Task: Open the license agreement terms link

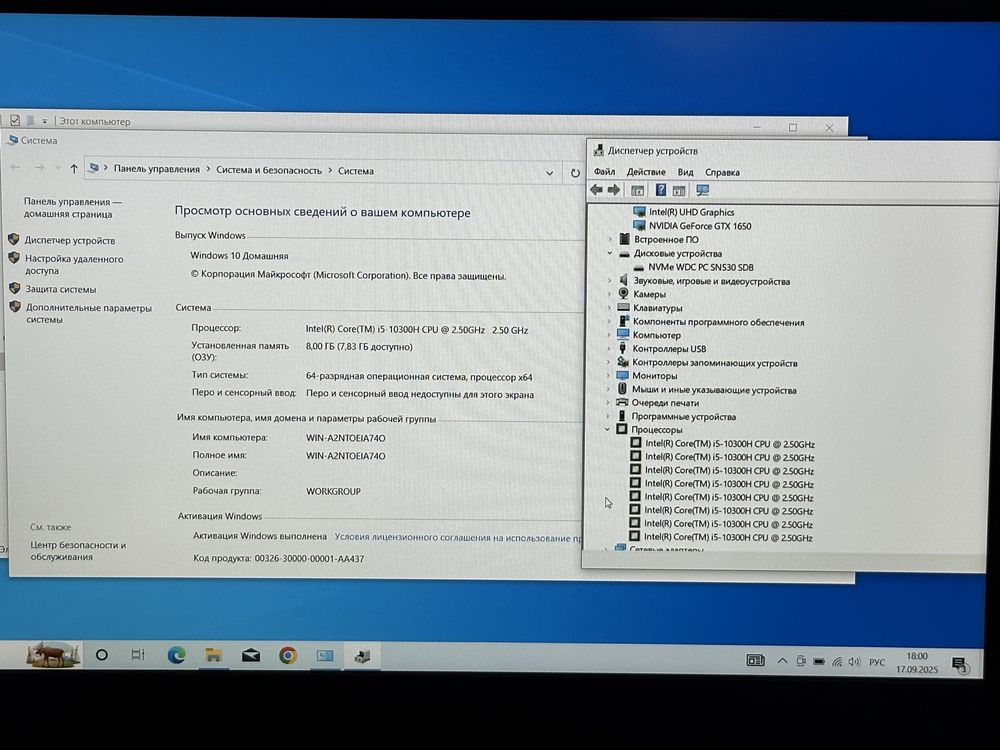Action: pyautogui.click(x=459, y=538)
